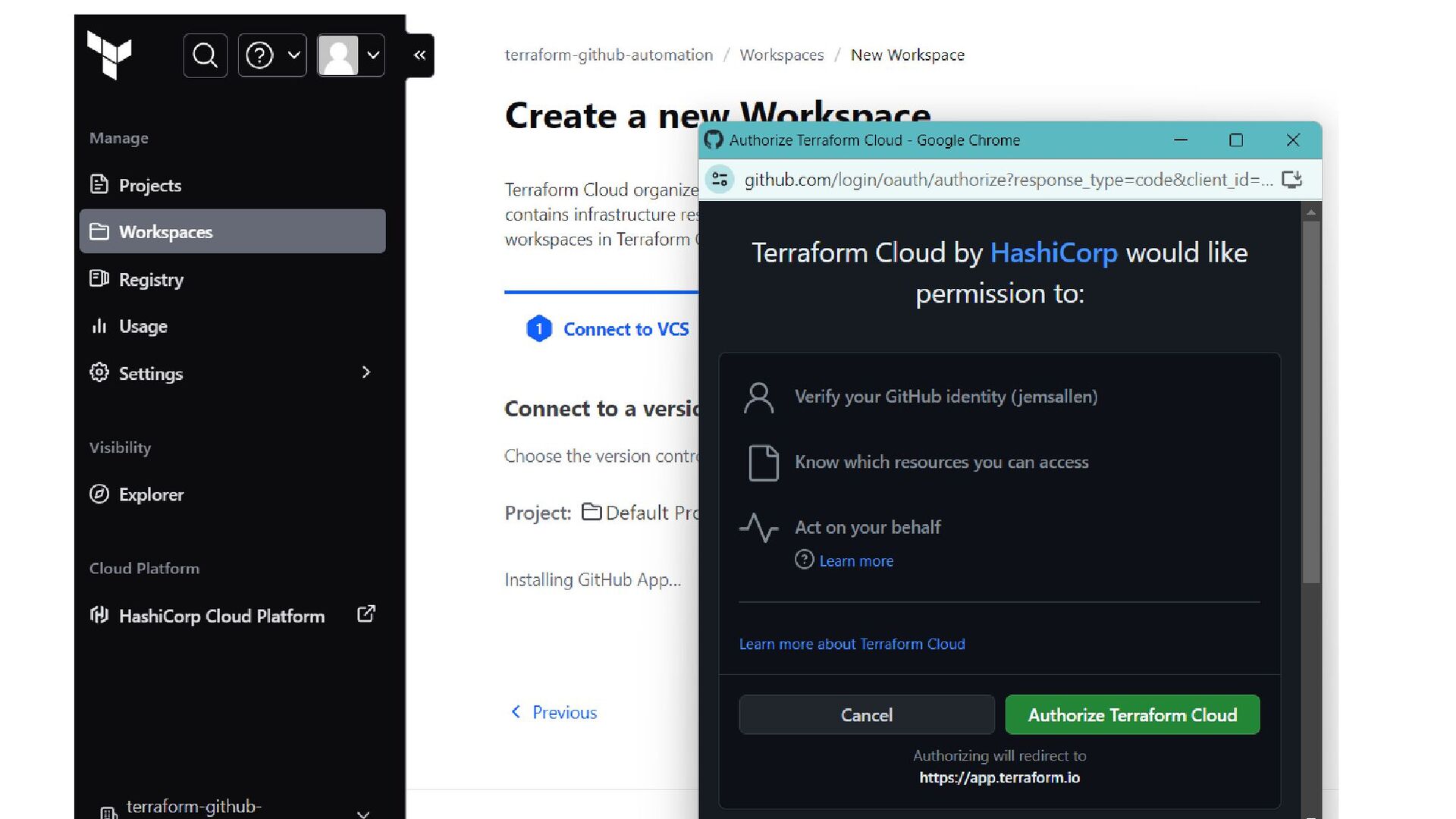1456x819 pixels.
Task: Click the Settings gear icon
Action: [99, 372]
